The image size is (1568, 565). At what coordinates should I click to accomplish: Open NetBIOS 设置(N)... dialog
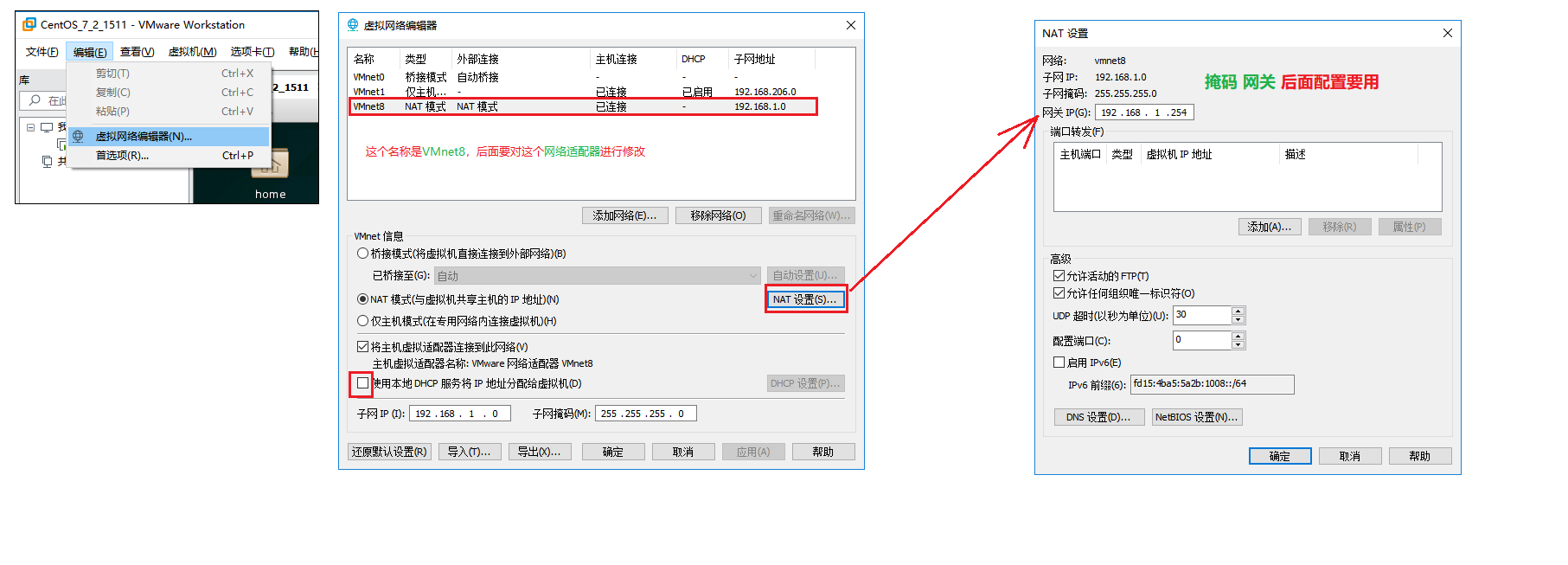click(x=1197, y=417)
